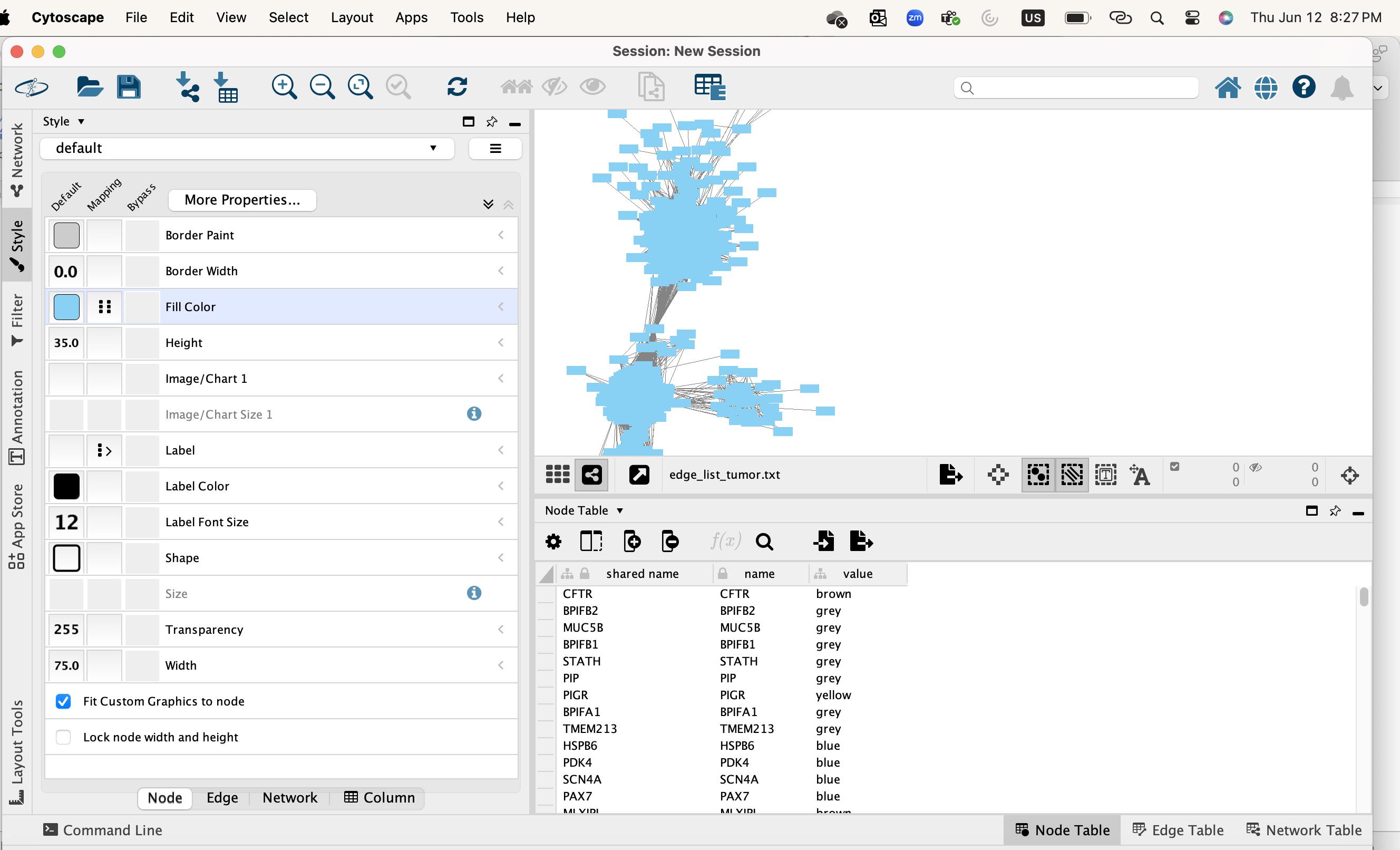Expand the Width property row
Screen dimensions: 1400x850
click(x=501, y=664)
